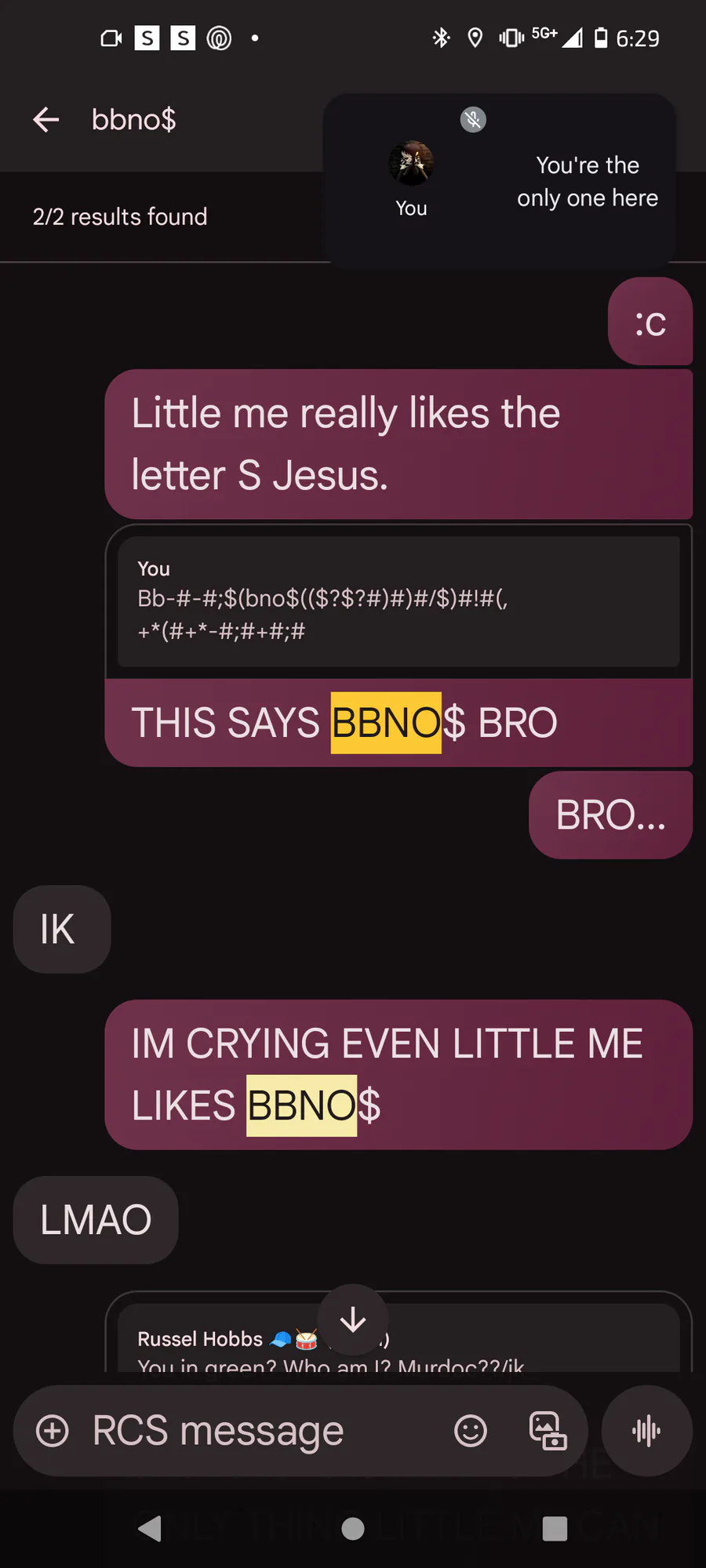The image size is (706, 1568).
Task: Tap the Android back navigation triangle
Action: pos(149,1528)
